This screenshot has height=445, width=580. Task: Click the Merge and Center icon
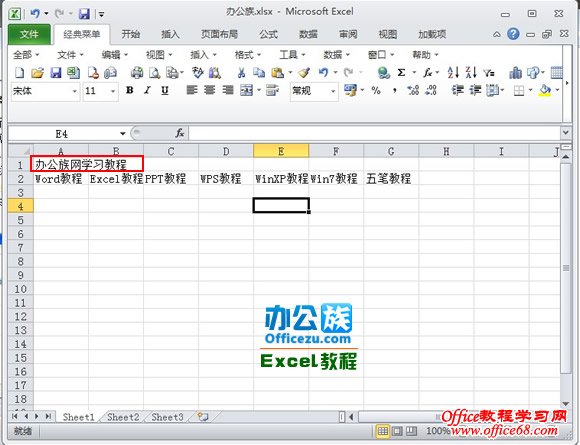point(246,90)
